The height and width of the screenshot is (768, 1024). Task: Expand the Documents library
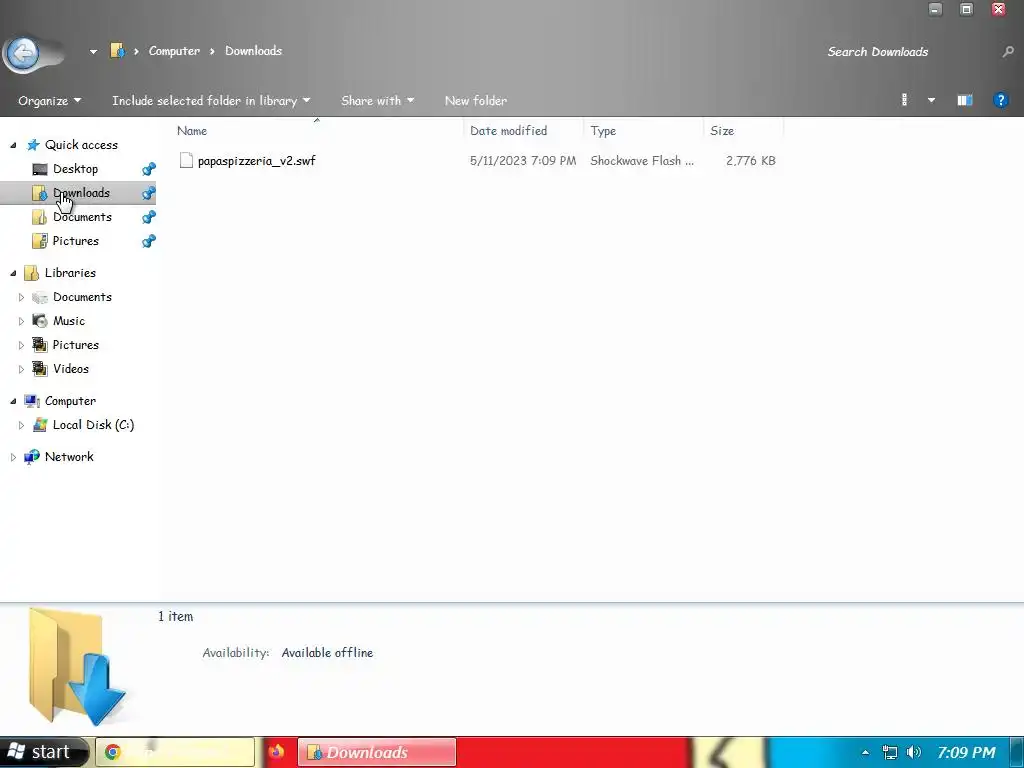coord(21,297)
